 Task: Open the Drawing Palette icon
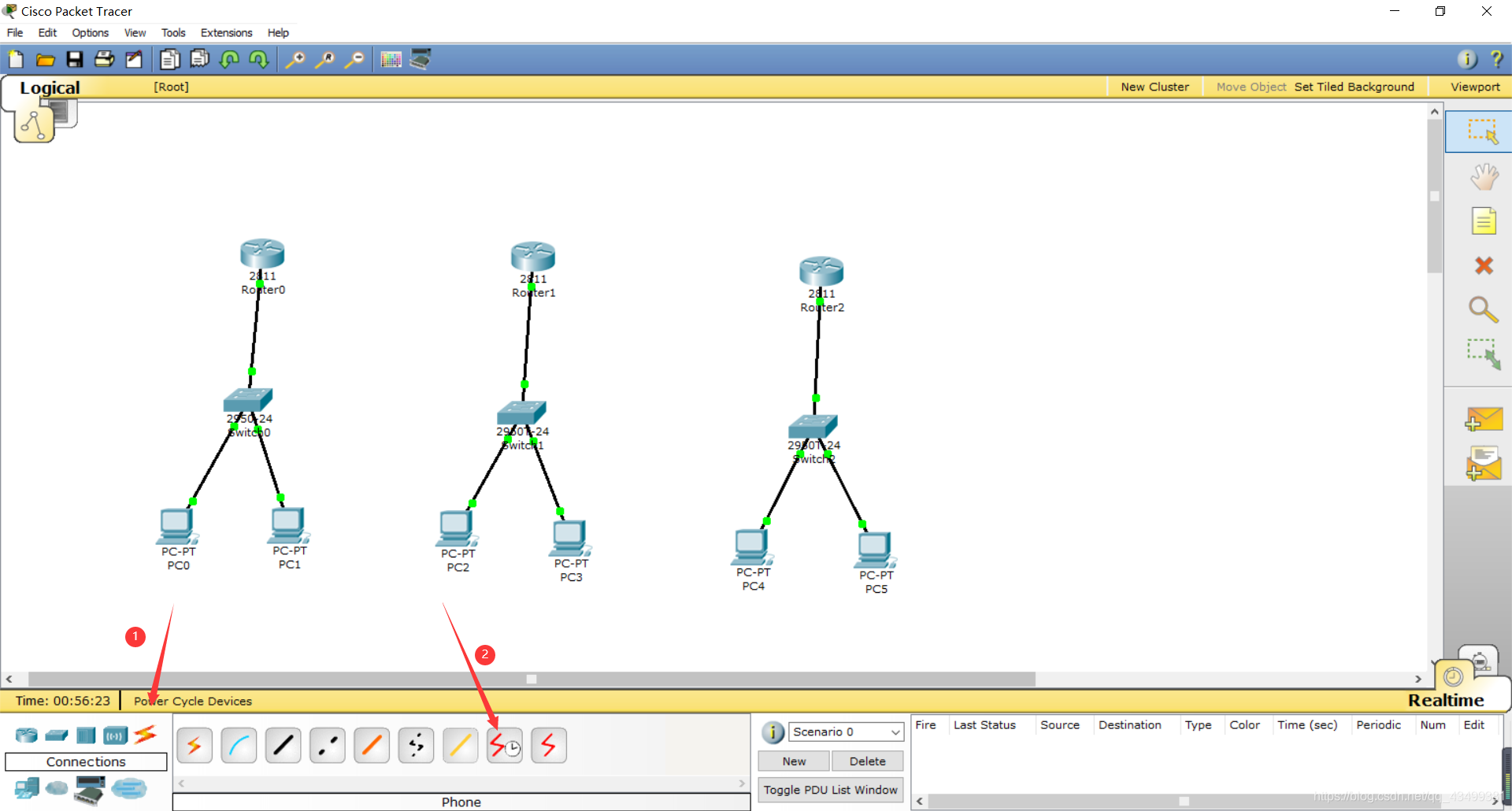click(391, 59)
